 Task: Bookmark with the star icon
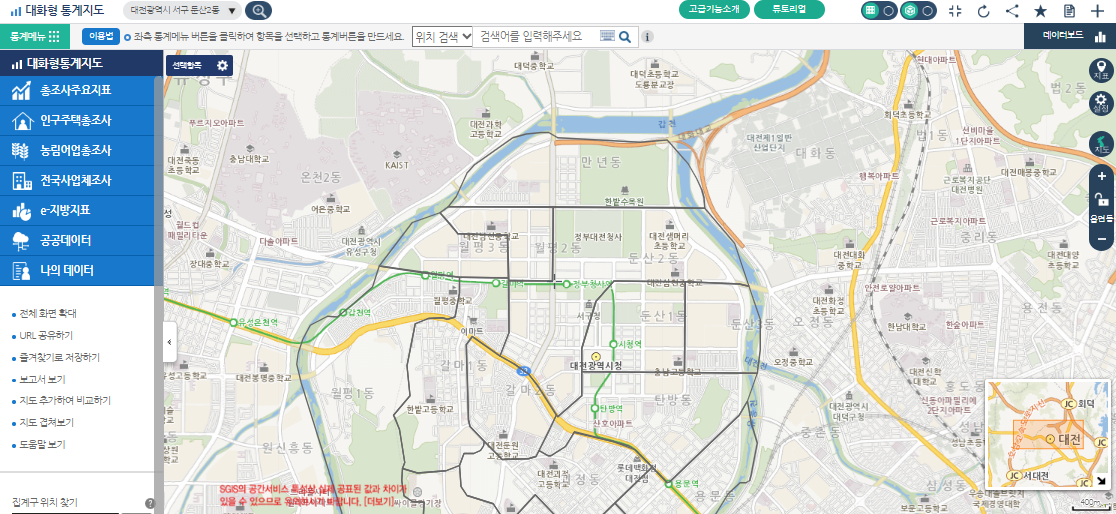[x=1040, y=11]
